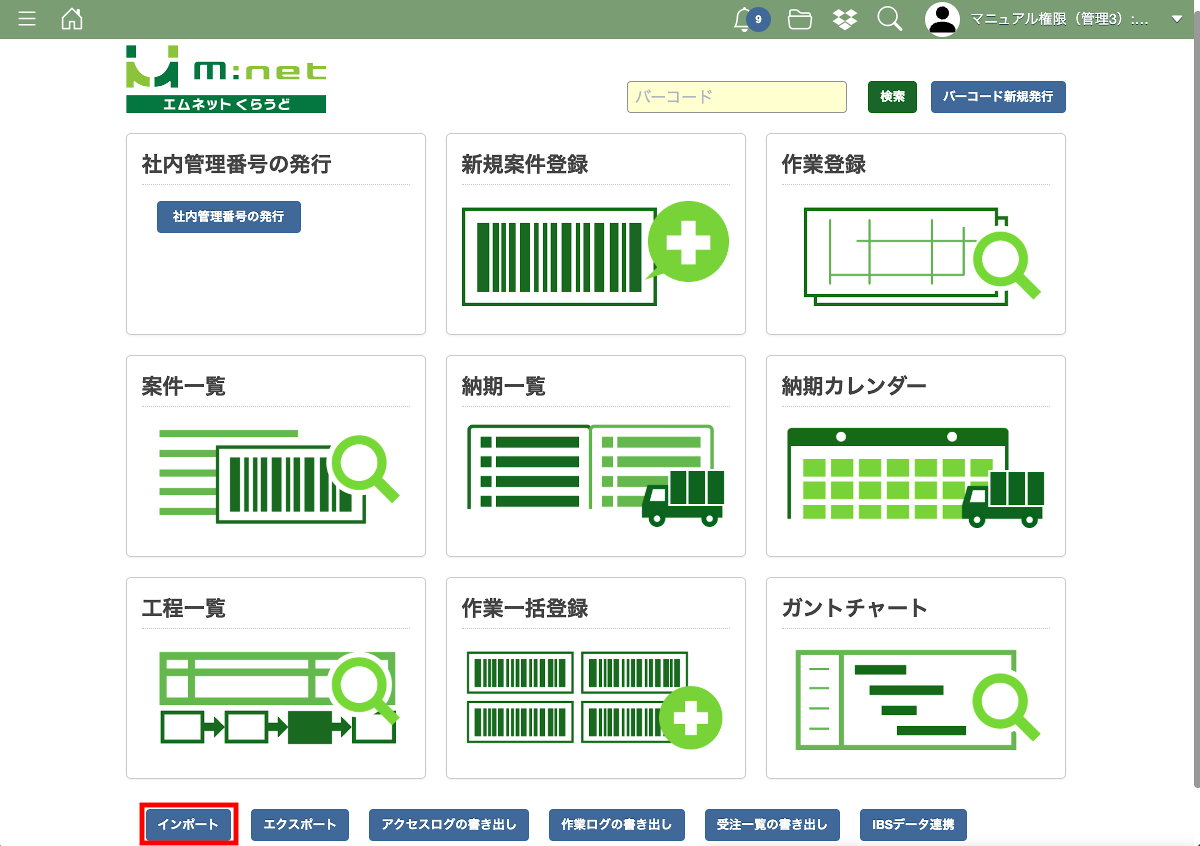The width and height of the screenshot is (1200, 846).
Task: Open notifications bell with badge 9
Action: [x=745, y=19]
